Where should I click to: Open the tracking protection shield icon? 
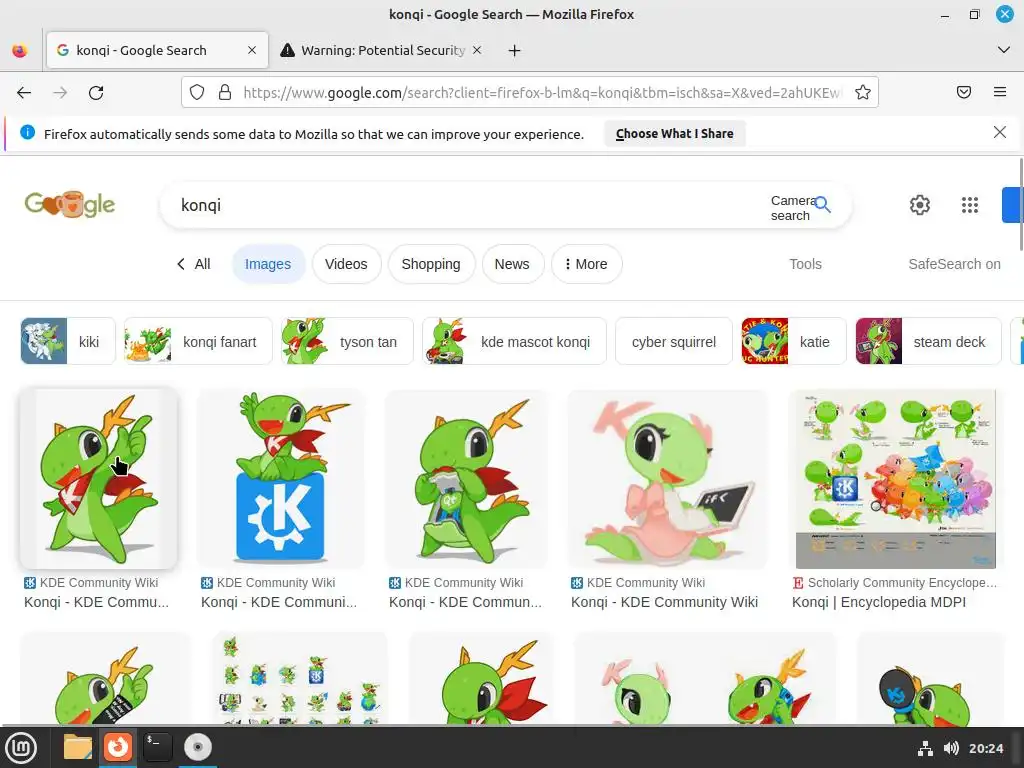pos(197,93)
